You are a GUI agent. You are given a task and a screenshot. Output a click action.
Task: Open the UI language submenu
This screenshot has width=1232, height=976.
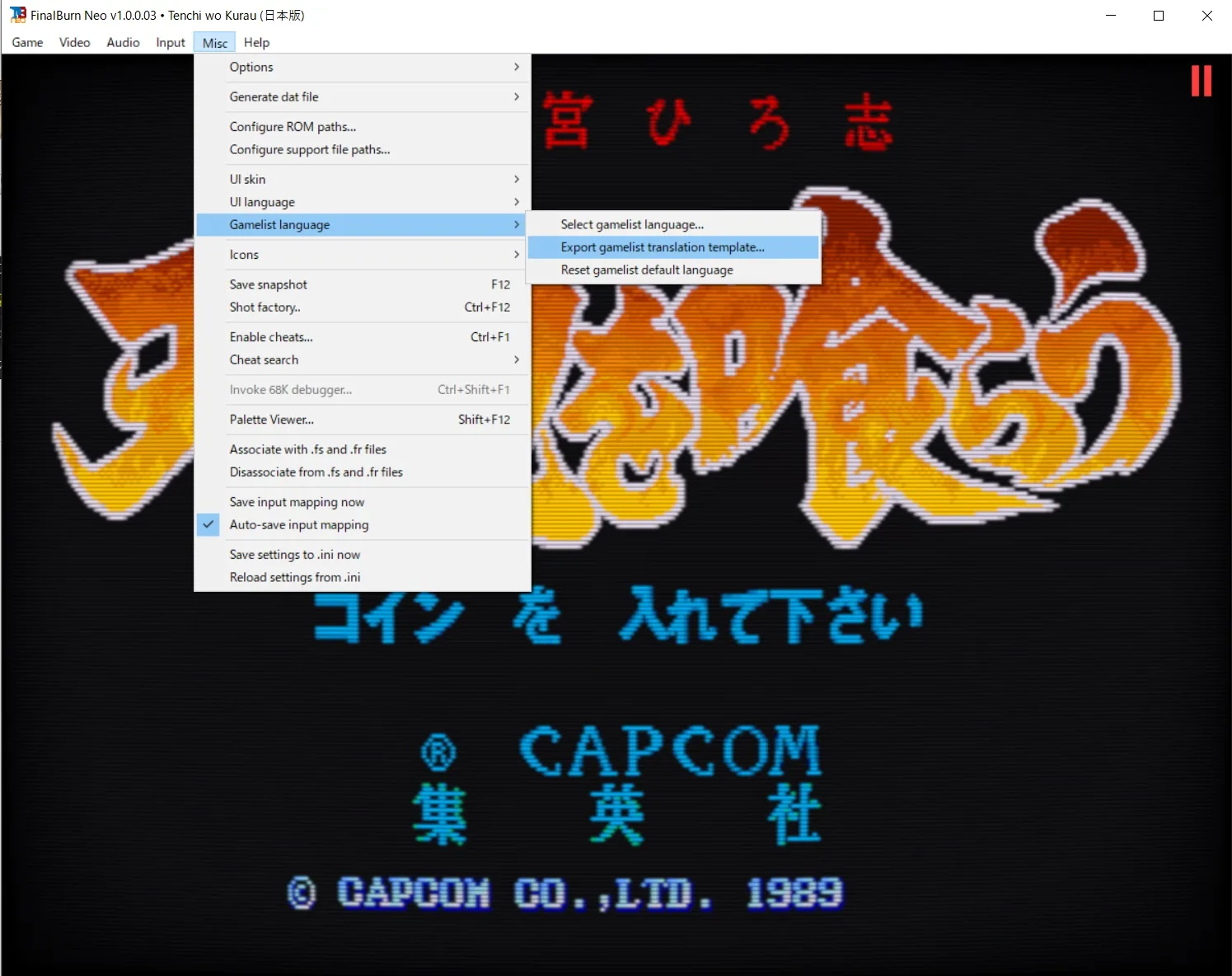click(363, 202)
